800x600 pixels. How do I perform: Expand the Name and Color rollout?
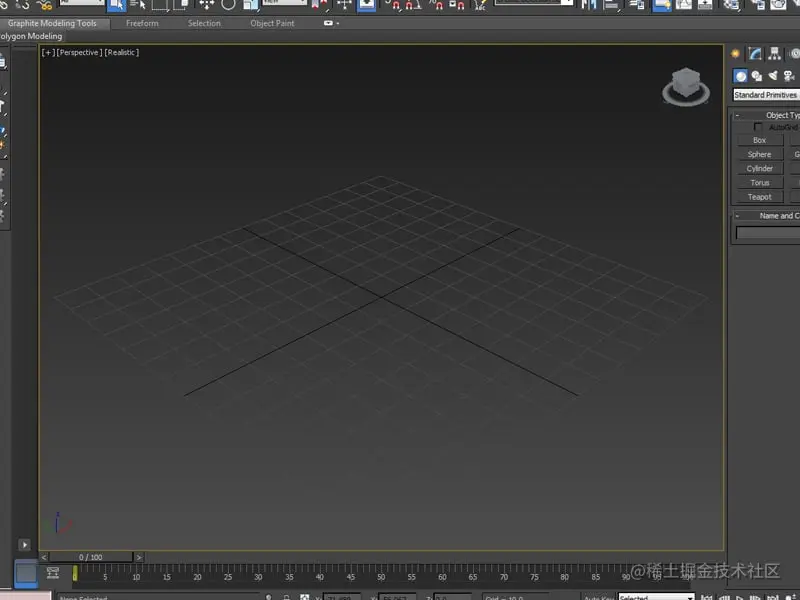point(737,215)
